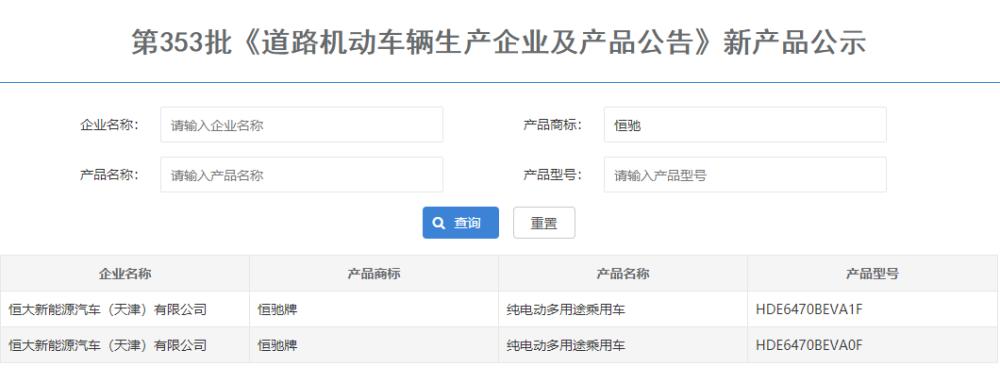Image resolution: width=1000 pixels, height=390 pixels.
Task: Focus the 产品商标 input containing 恒驰
Action: (745, 125)
